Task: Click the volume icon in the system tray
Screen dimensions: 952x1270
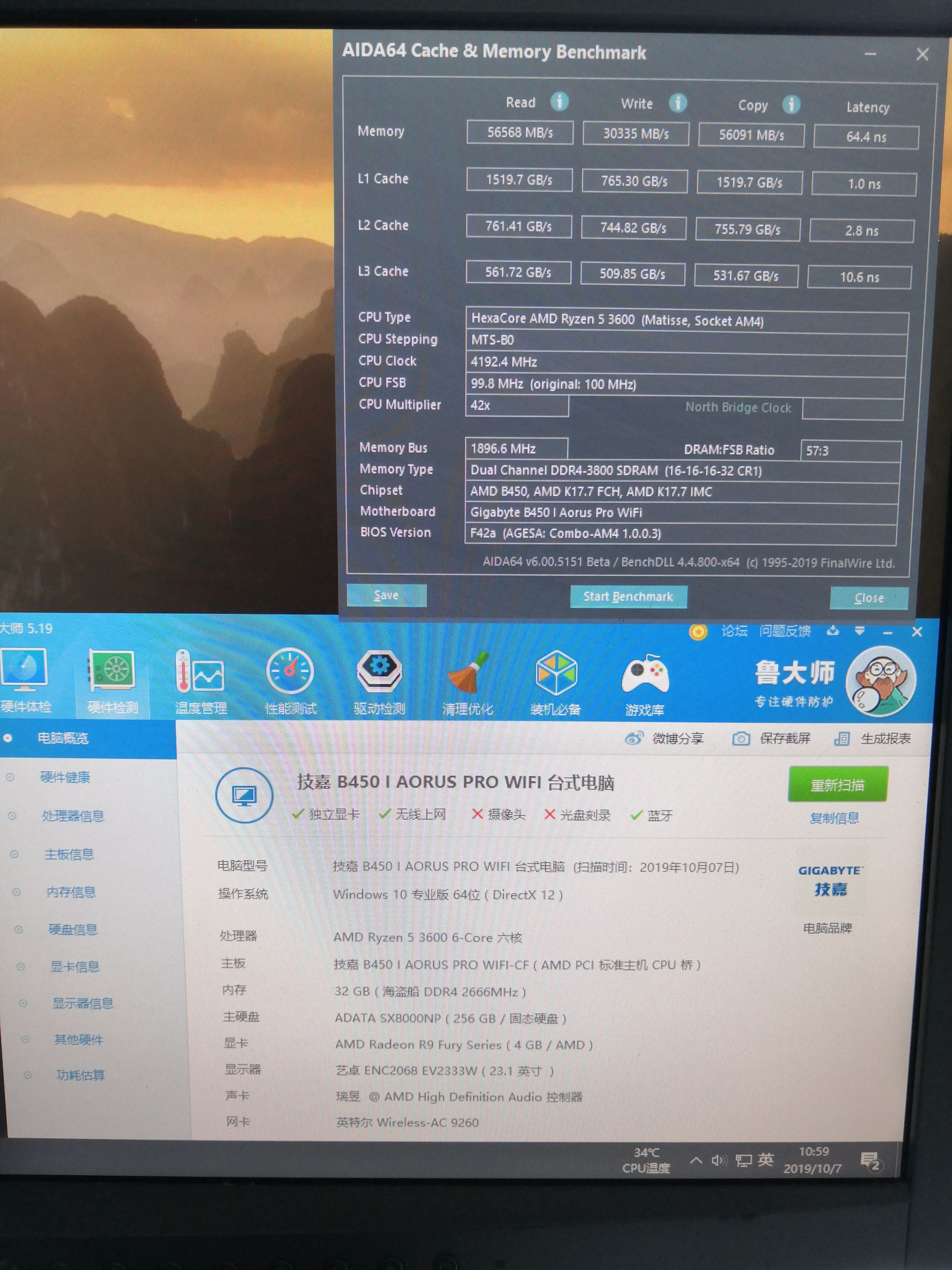Action: [718, 1160]
